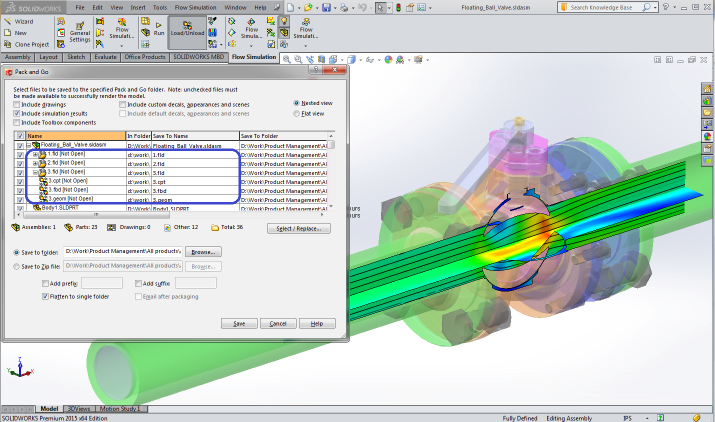Click the Save disk icon
715x422 pixels.
[326, 8]
